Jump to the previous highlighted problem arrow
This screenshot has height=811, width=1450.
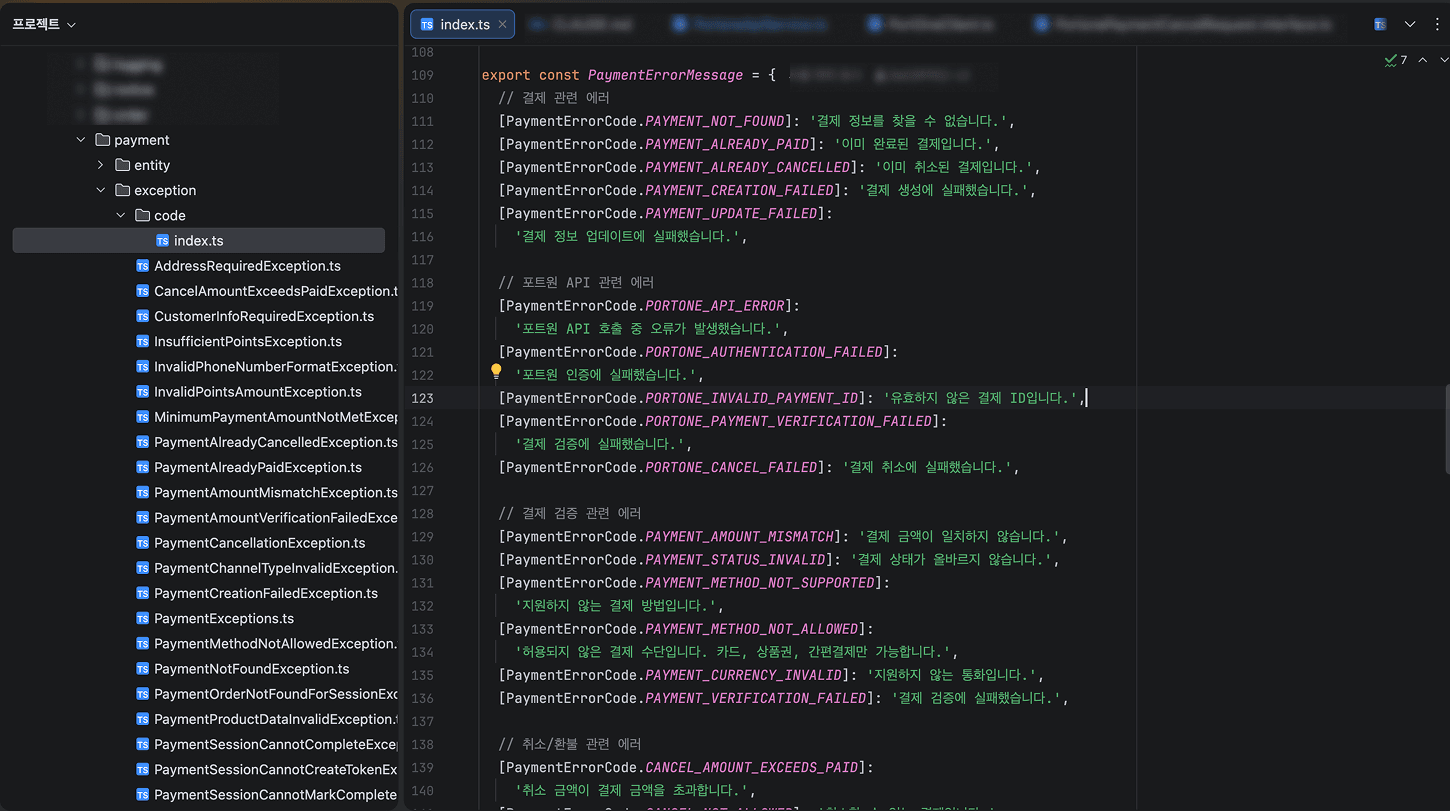coord(1423,61)
